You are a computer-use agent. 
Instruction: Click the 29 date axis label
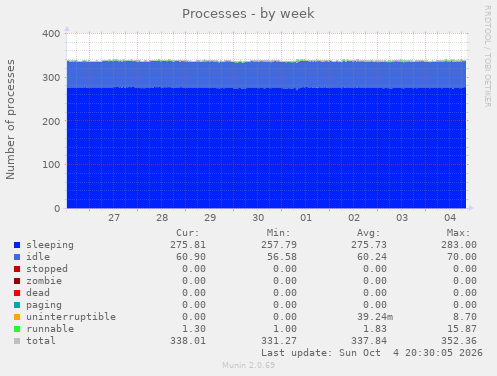210,218
